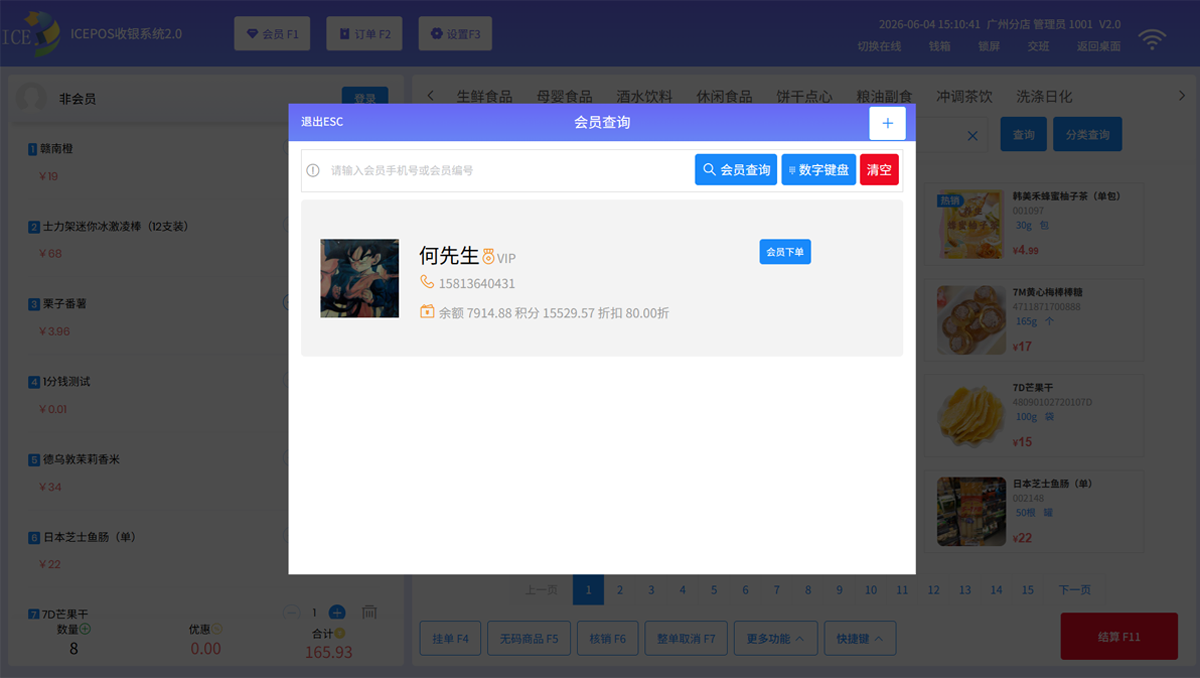Increase 7D芒果干 quantity with plus icon
The height and width of the screenshot is (678, 1200).
(x=337, y=612)
